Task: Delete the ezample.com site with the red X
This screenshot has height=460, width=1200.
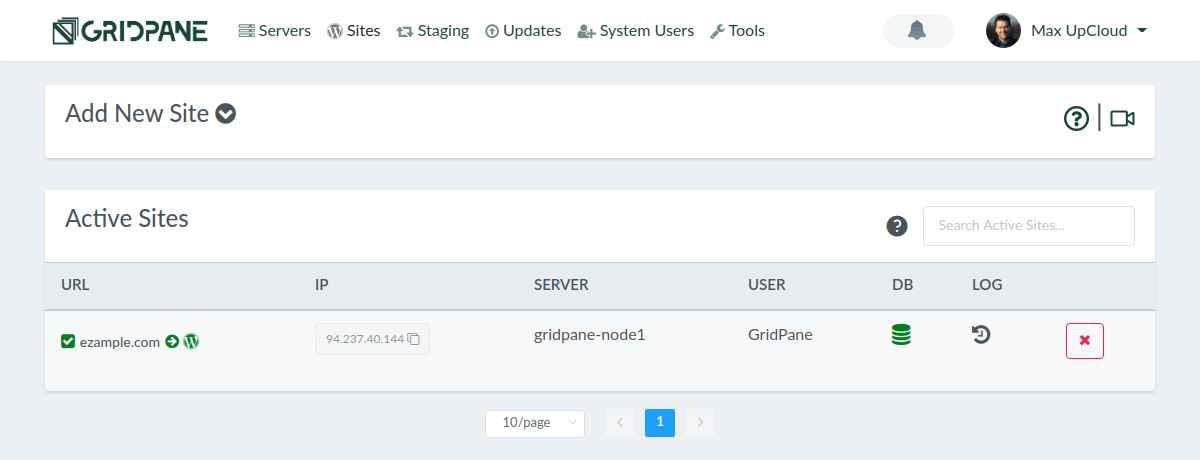Action: (x=1085, y=341)
